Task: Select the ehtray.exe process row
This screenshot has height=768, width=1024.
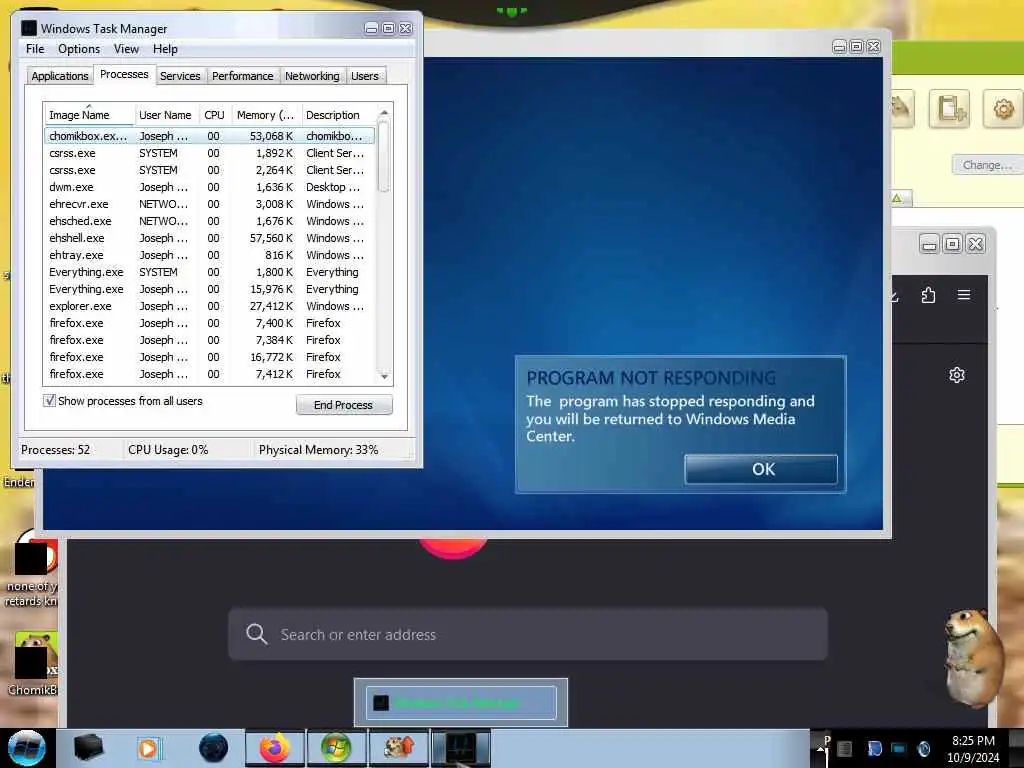Action: 210,255
